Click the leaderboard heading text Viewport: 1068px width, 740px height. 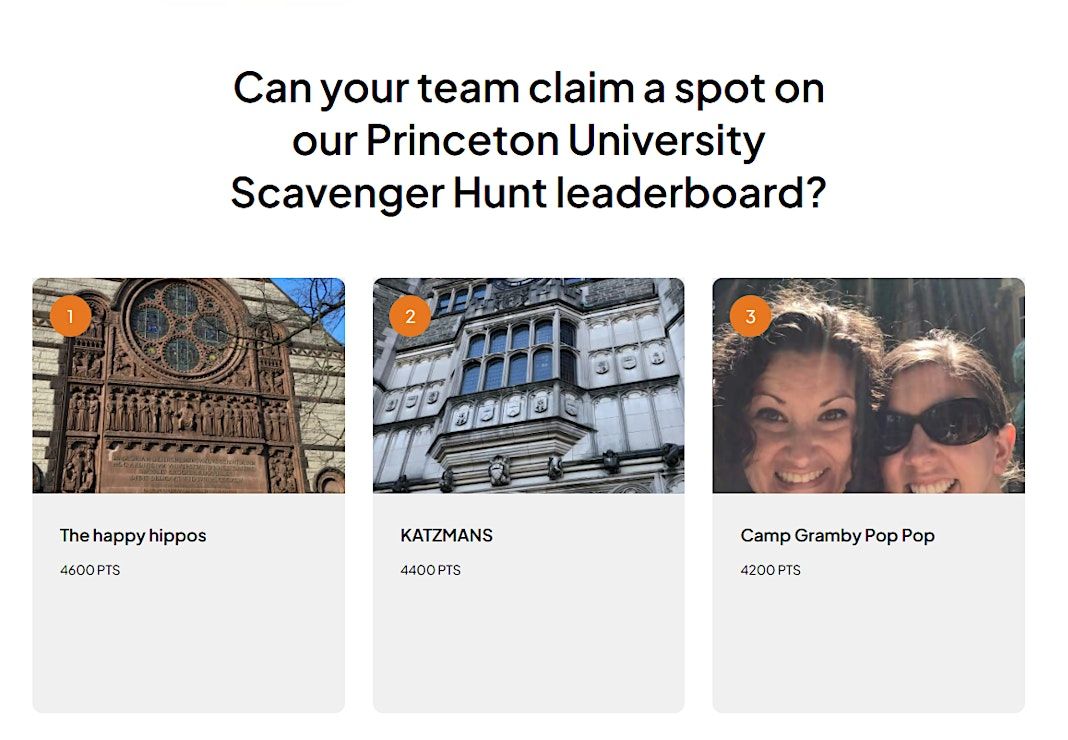coord(529,140)
